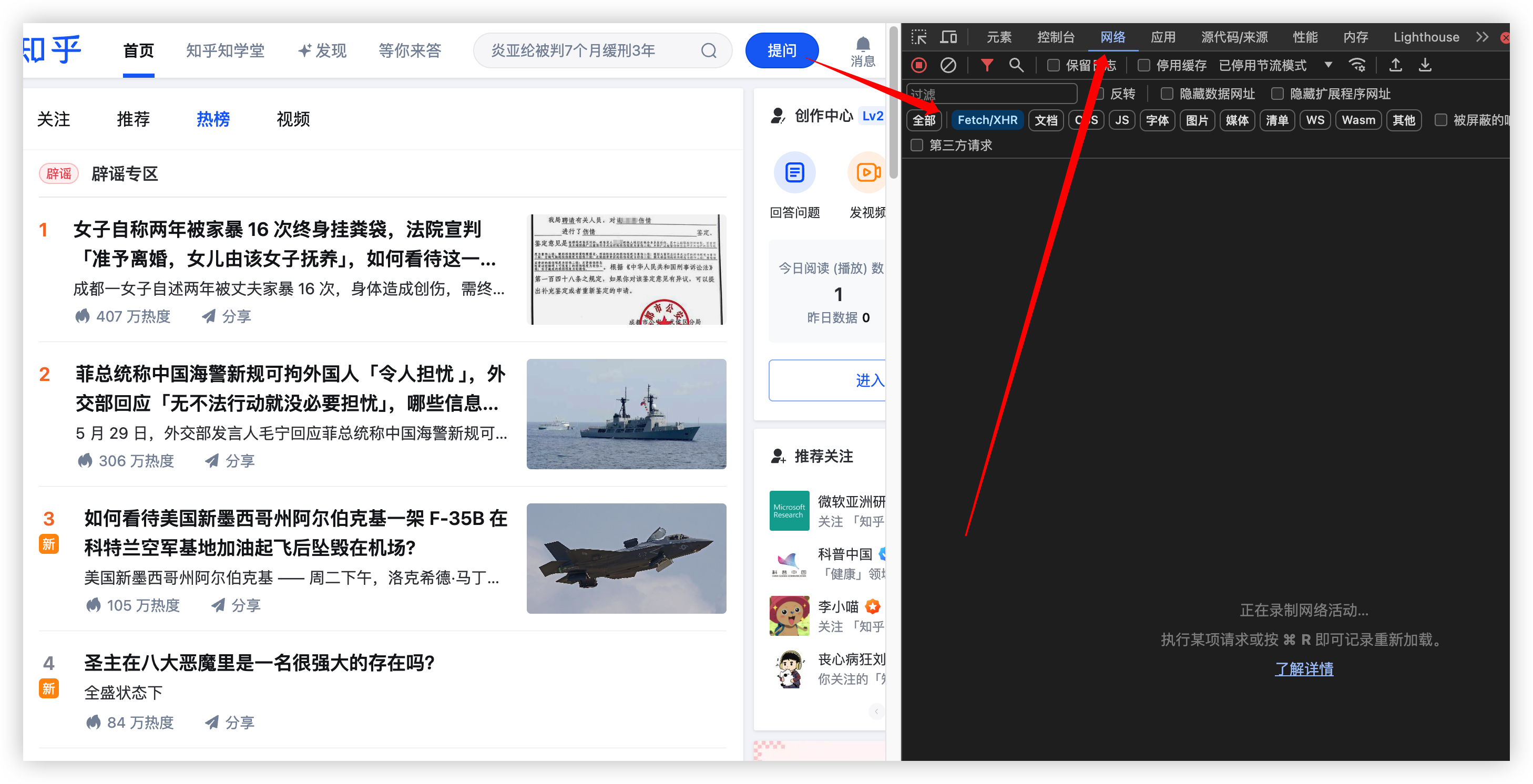Click the export HAR download icon
The width and height of the screenshot is (1533, 784).
pyautogui.click(x=1425, y=65)
